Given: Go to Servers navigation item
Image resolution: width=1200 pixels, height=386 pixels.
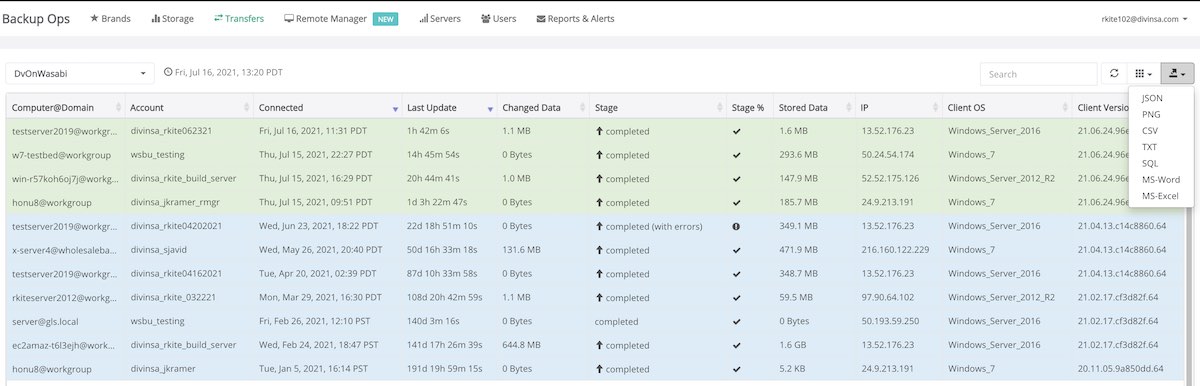Looking at the screenshot, I should pos(439,18).
